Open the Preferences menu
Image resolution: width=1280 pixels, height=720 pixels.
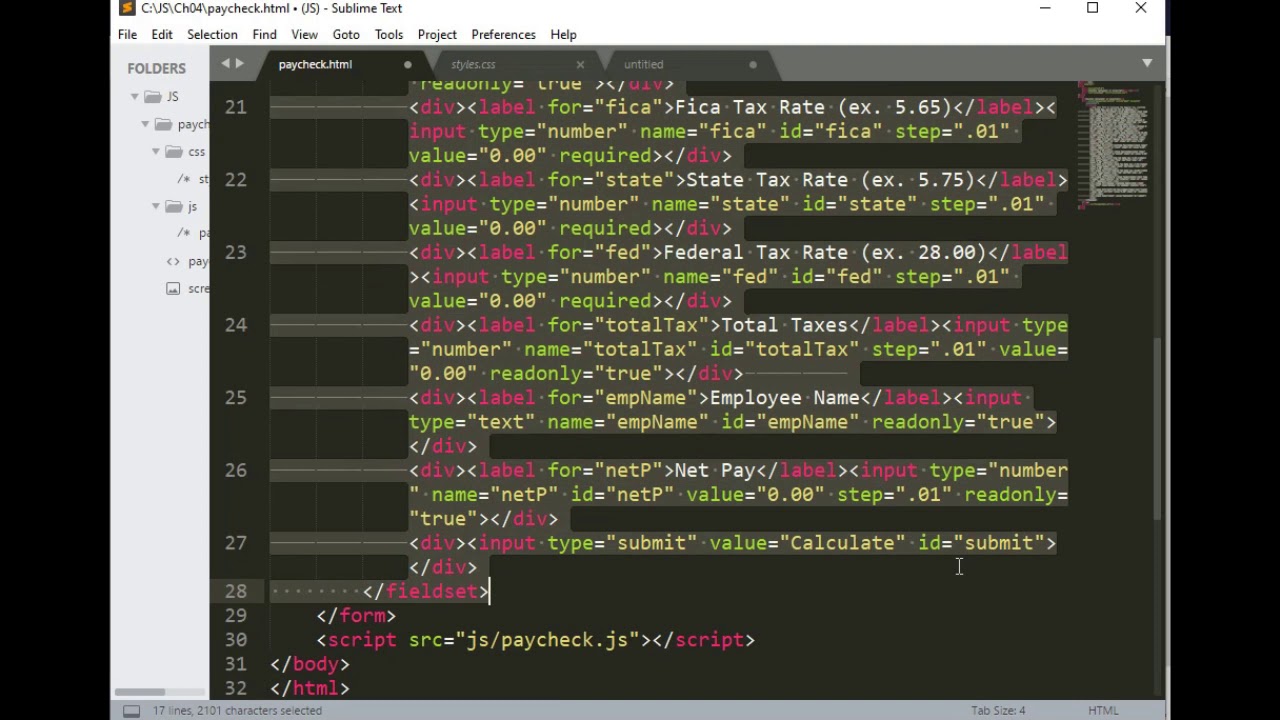503,34
